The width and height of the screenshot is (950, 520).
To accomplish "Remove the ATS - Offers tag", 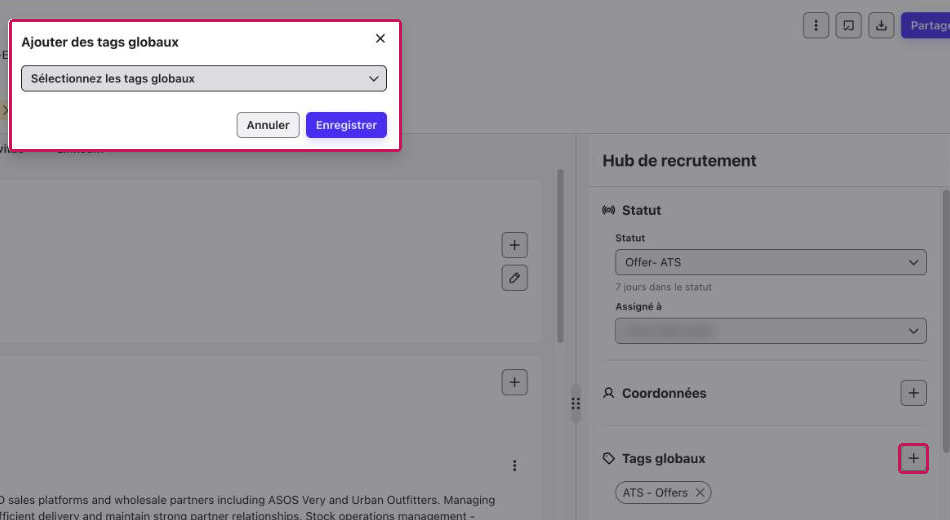I will (x=700, y=493).
